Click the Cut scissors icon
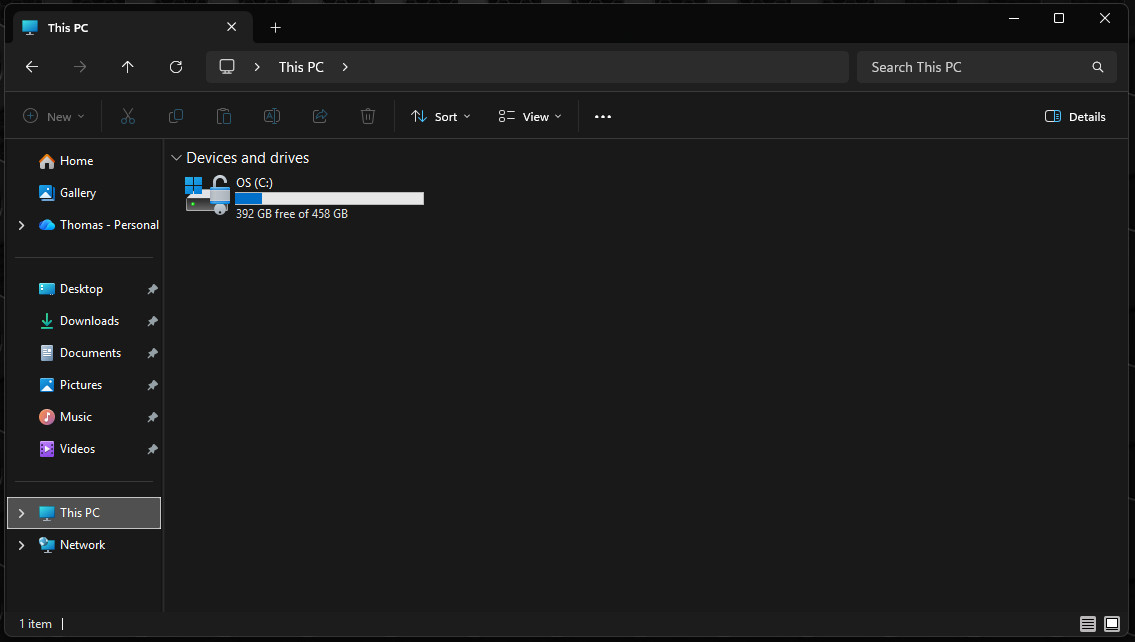Image resolution: width=1135 pixels, height=642 pixels. point(127,116)
